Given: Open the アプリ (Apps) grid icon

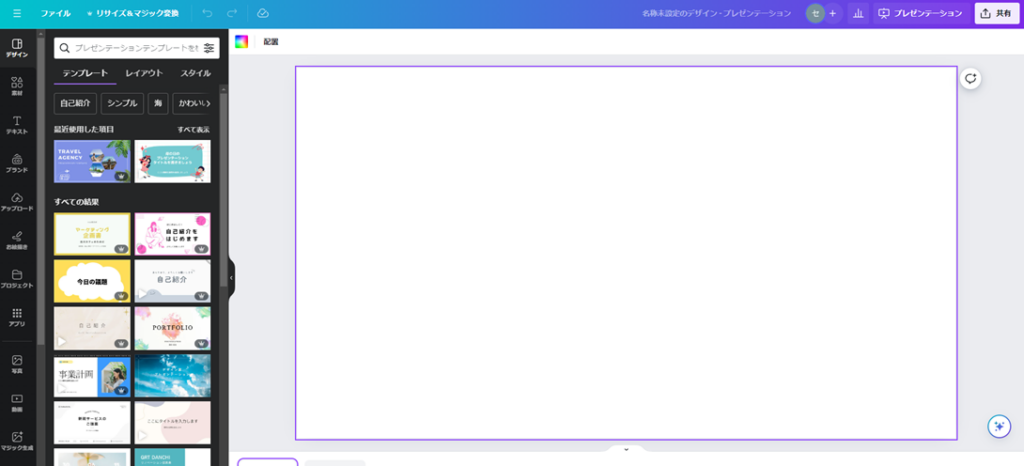Looking at the screenshot, I should point(17,318).
